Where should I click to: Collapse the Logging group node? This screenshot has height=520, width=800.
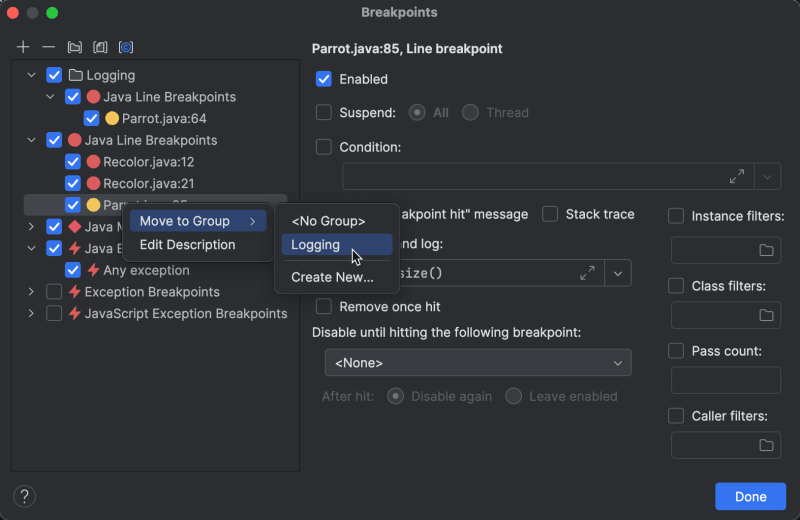(32, 75)
